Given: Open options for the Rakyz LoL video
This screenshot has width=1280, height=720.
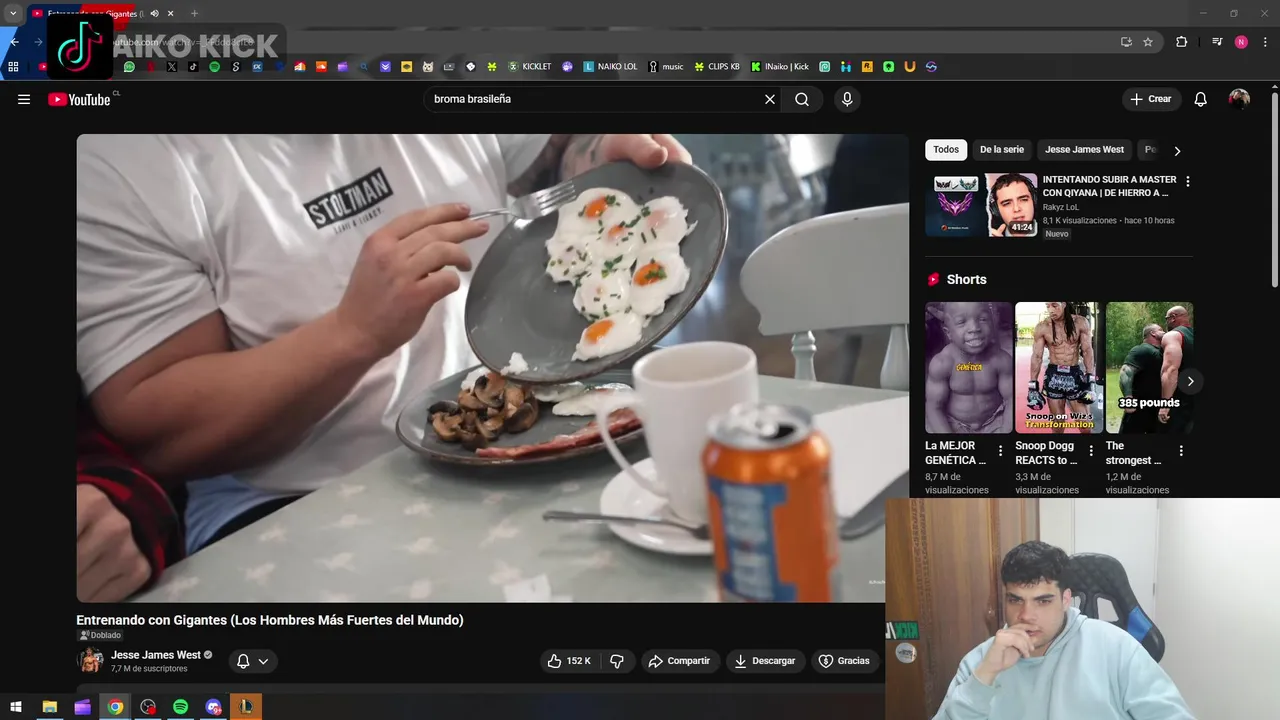Looking at the screenshot, I should [x=1188, y=182].
